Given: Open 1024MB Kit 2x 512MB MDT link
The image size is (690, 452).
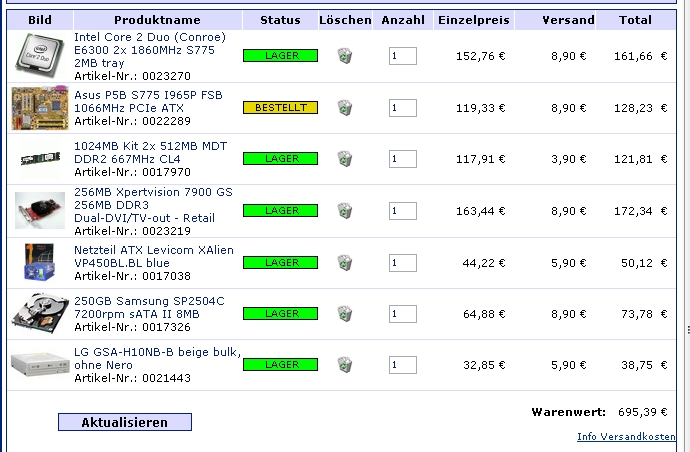Looking at the screenshot, I should [x=150, y=152].
